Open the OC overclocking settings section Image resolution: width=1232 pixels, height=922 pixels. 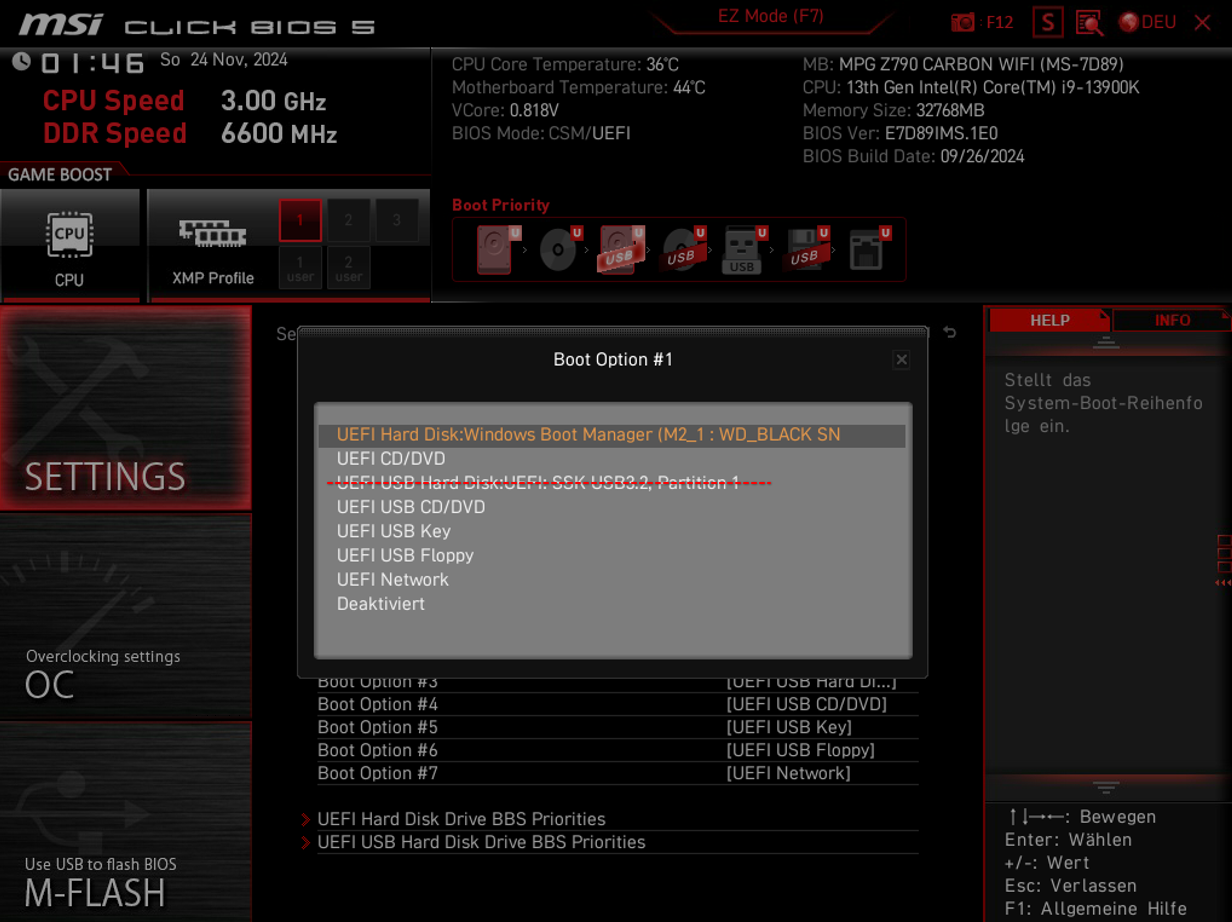pos(125,616)
